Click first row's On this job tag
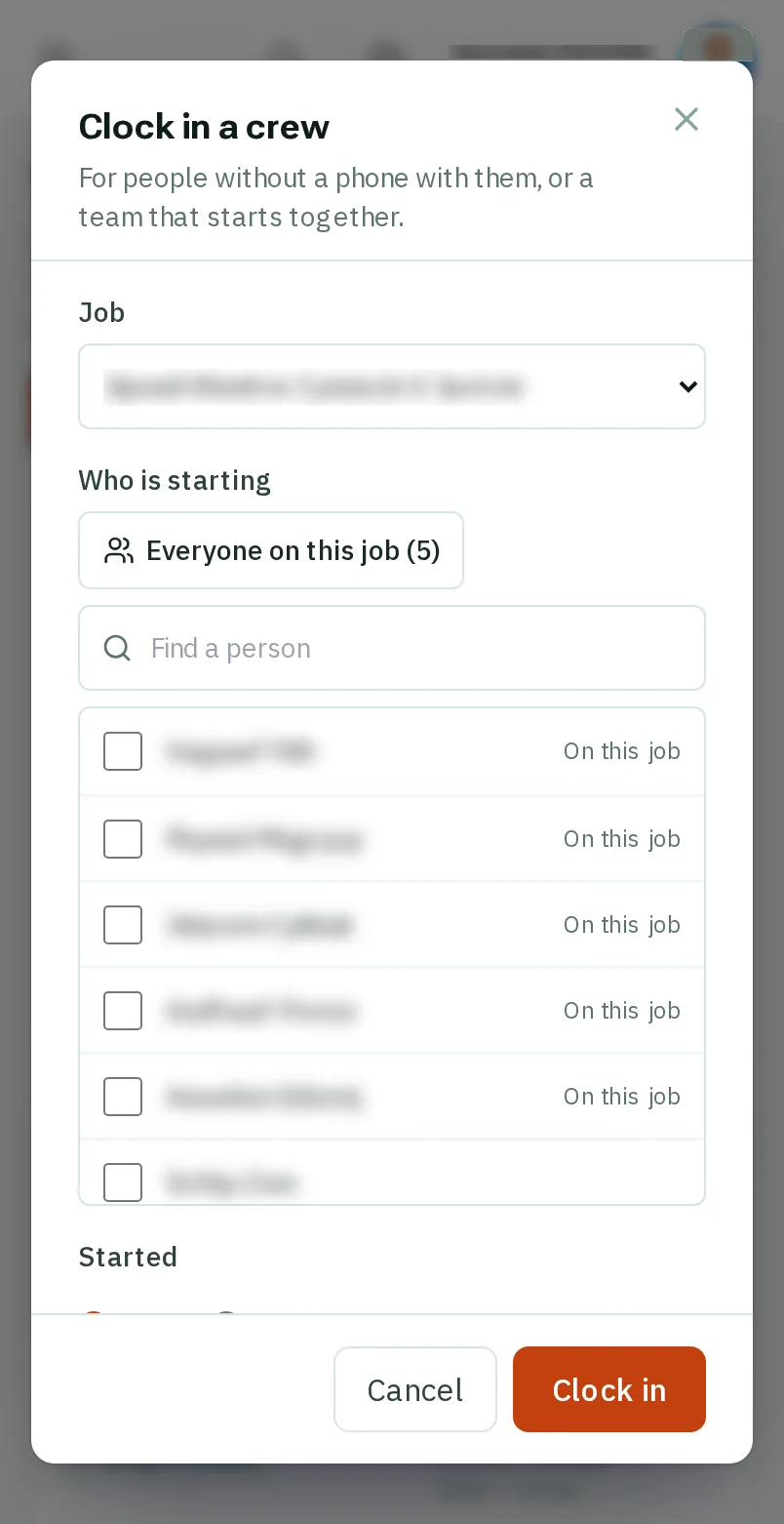The image size is (784, 1524). pos(622,751)
